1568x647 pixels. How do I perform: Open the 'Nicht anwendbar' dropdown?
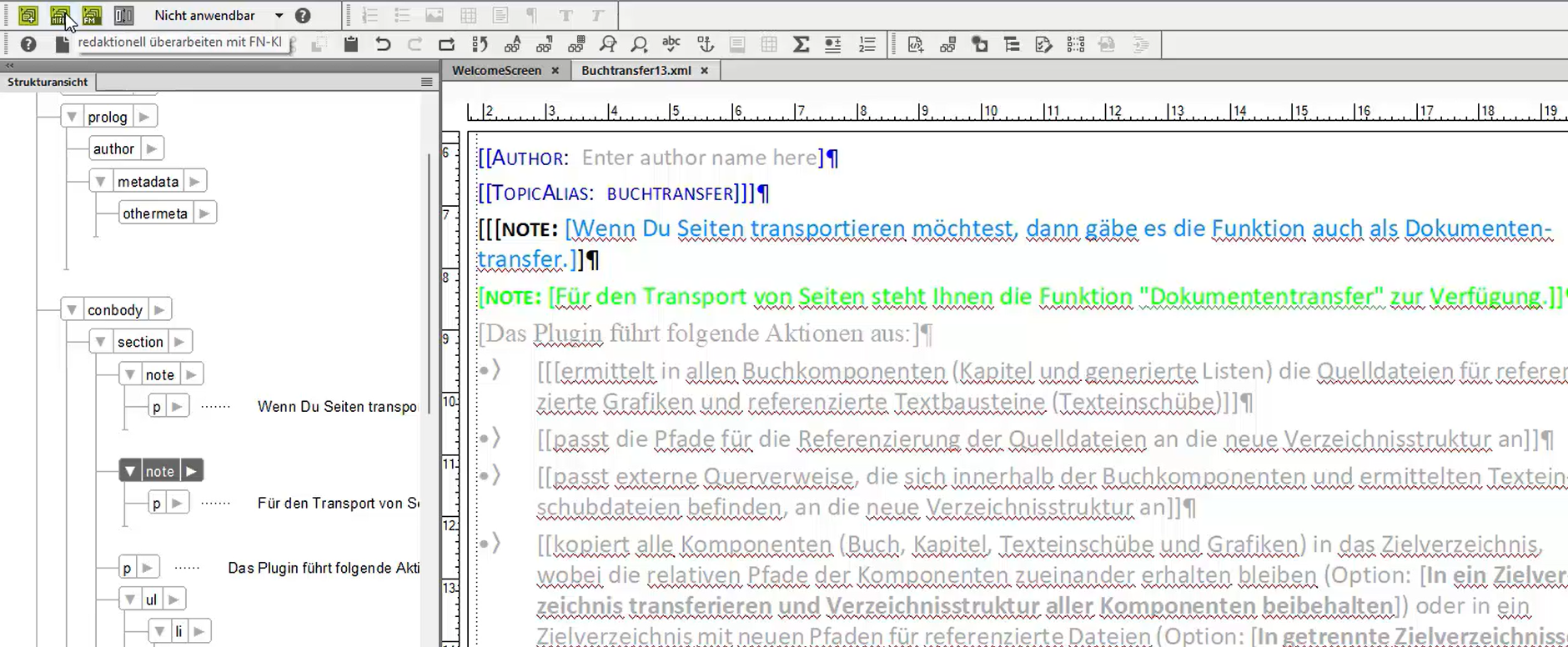(279, 16)
